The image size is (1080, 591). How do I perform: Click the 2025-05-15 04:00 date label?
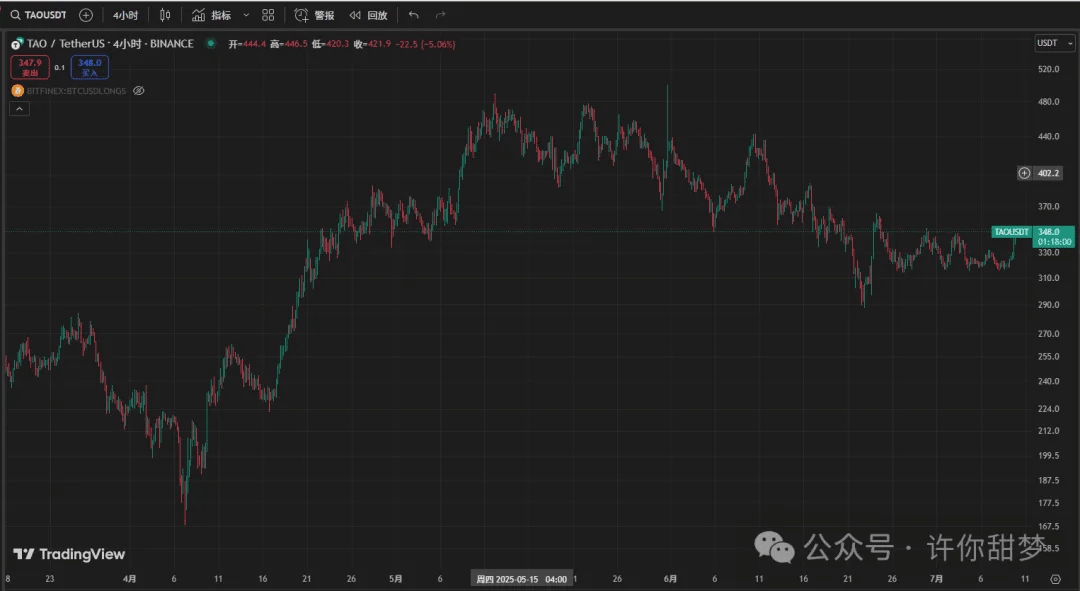pyautogui.click(x=522, y=579)
